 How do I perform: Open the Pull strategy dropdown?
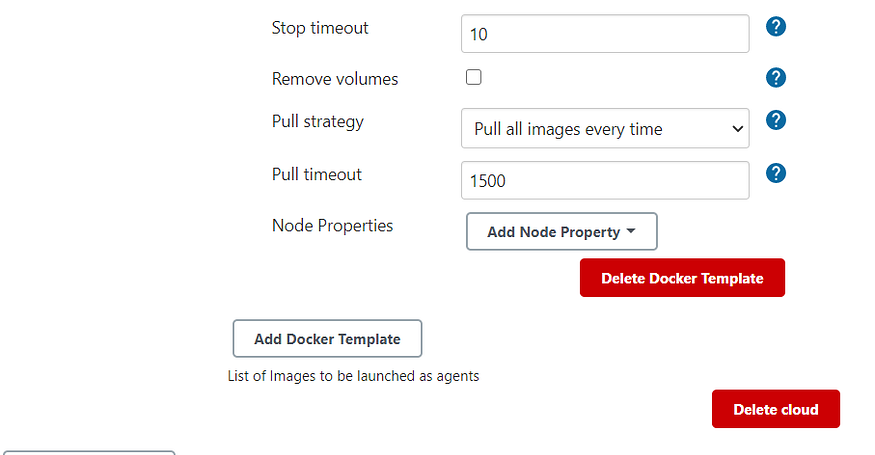pos(605,128)
